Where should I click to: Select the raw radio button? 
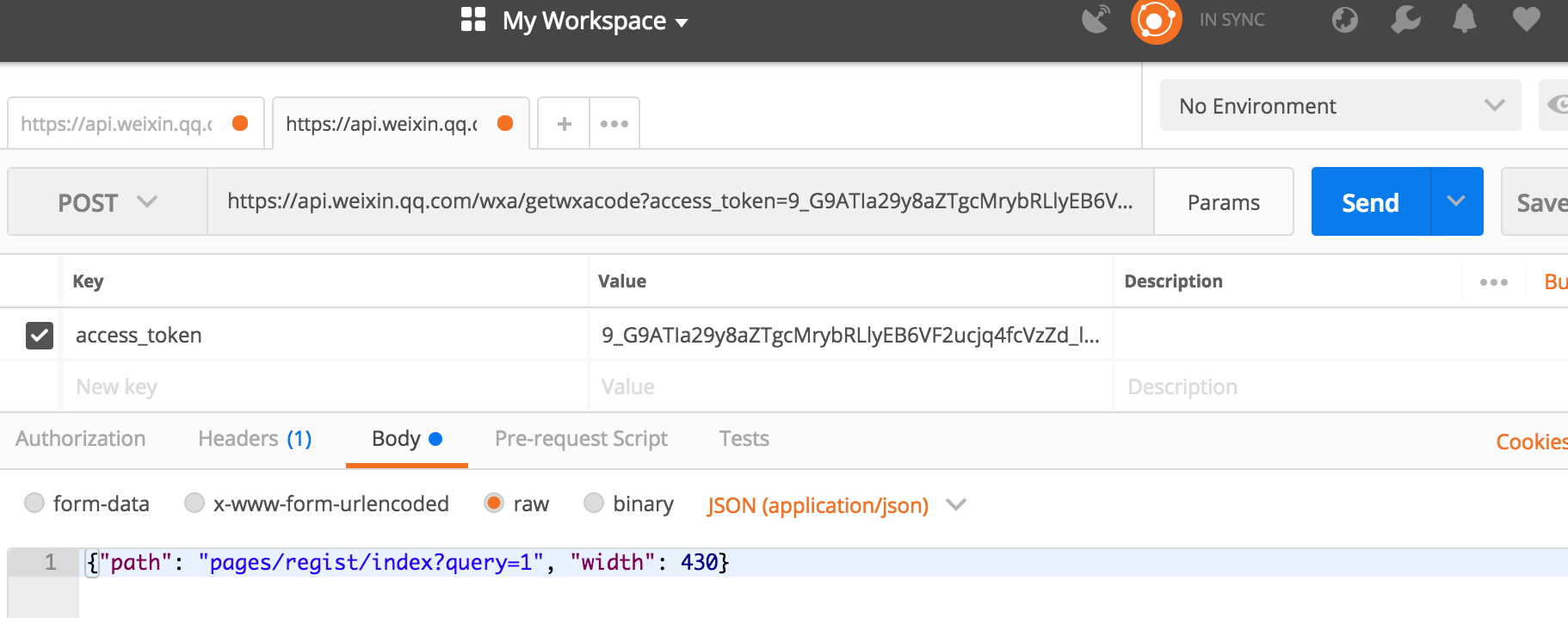[494, 503]
